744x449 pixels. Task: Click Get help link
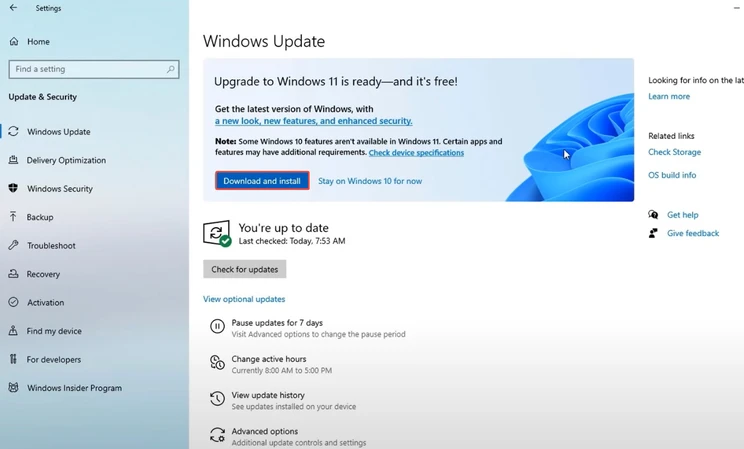(x=682, y=215)
